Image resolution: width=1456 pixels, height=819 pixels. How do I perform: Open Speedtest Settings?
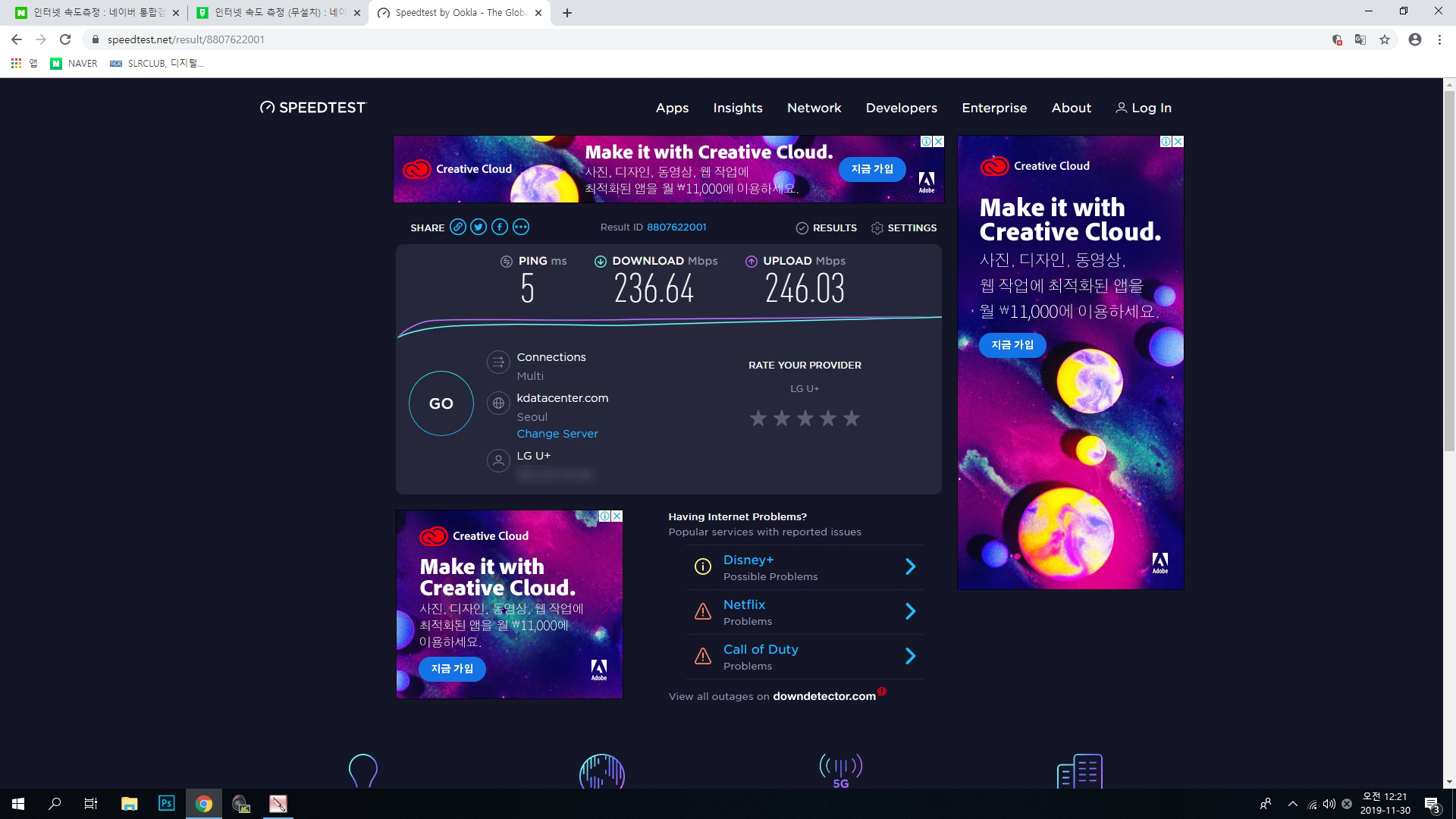click(x=904, y=227)
